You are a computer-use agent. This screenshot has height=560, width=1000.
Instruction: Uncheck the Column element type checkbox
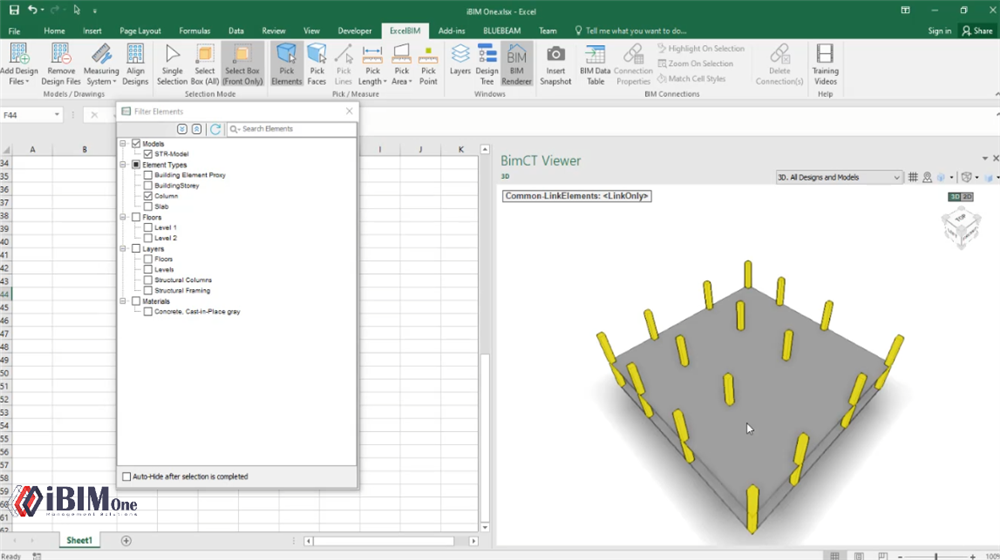[148, 196]
